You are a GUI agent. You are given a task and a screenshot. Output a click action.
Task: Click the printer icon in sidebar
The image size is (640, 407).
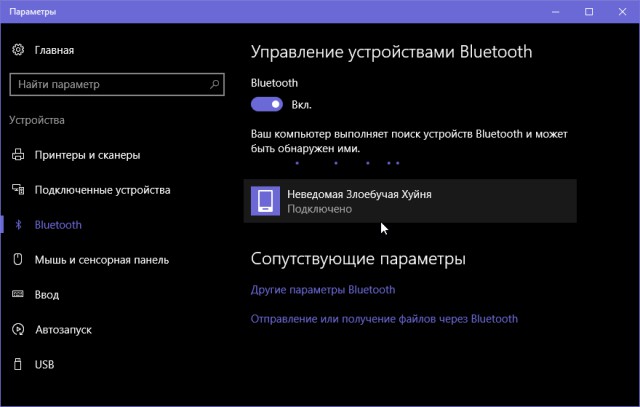pyautogui.click(x=18, y=155)
